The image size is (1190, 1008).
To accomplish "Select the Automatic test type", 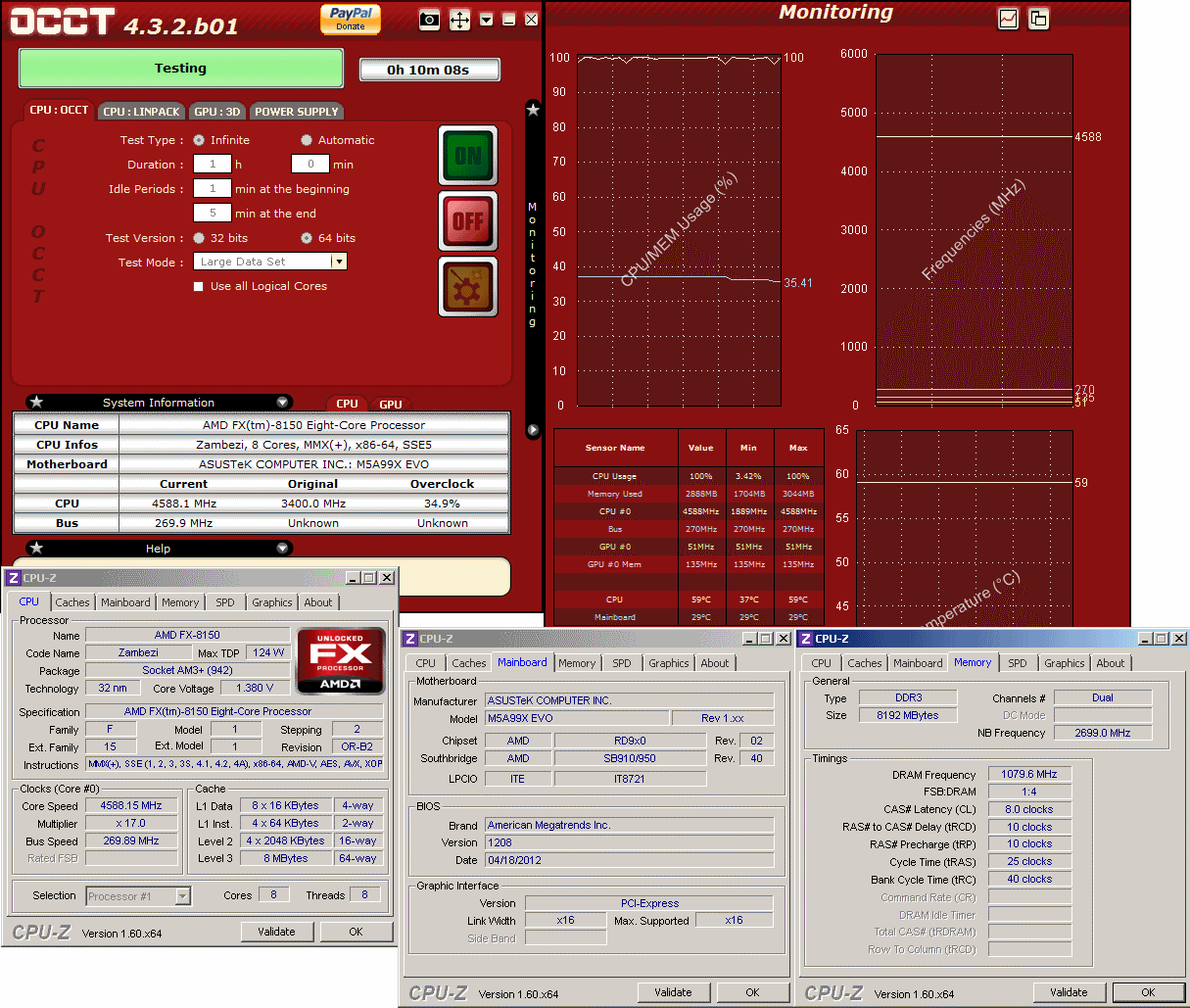I will [307, 140].
